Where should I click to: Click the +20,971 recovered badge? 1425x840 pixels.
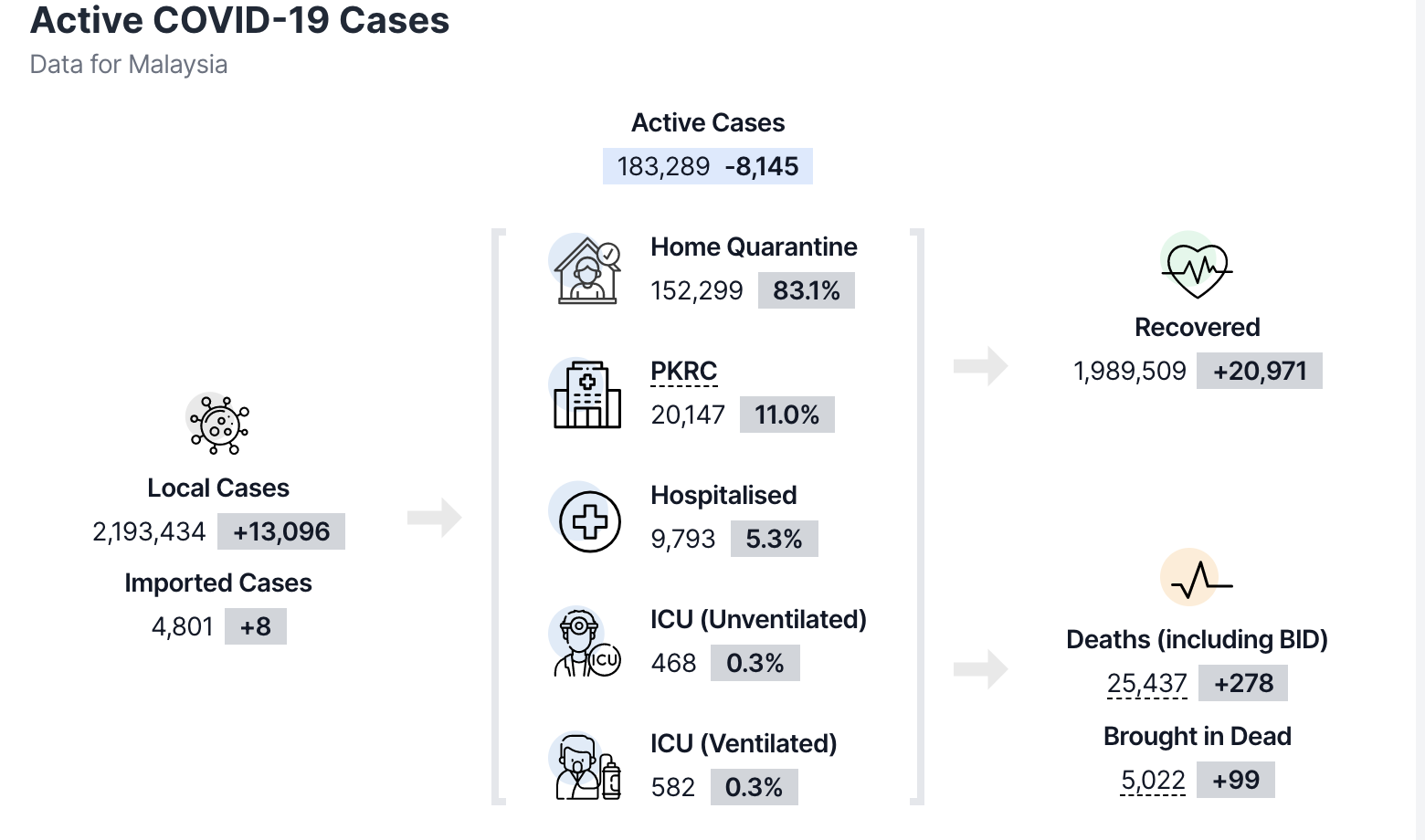[1260, 371]
